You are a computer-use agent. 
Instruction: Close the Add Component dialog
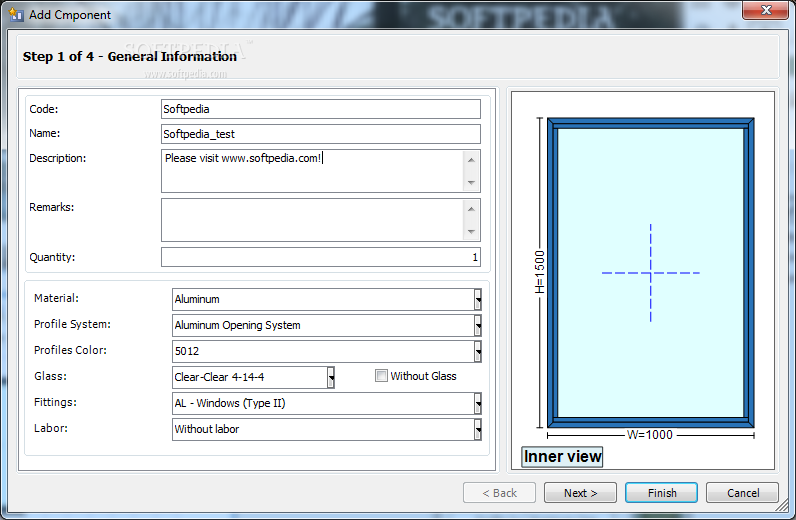(766, 10)
